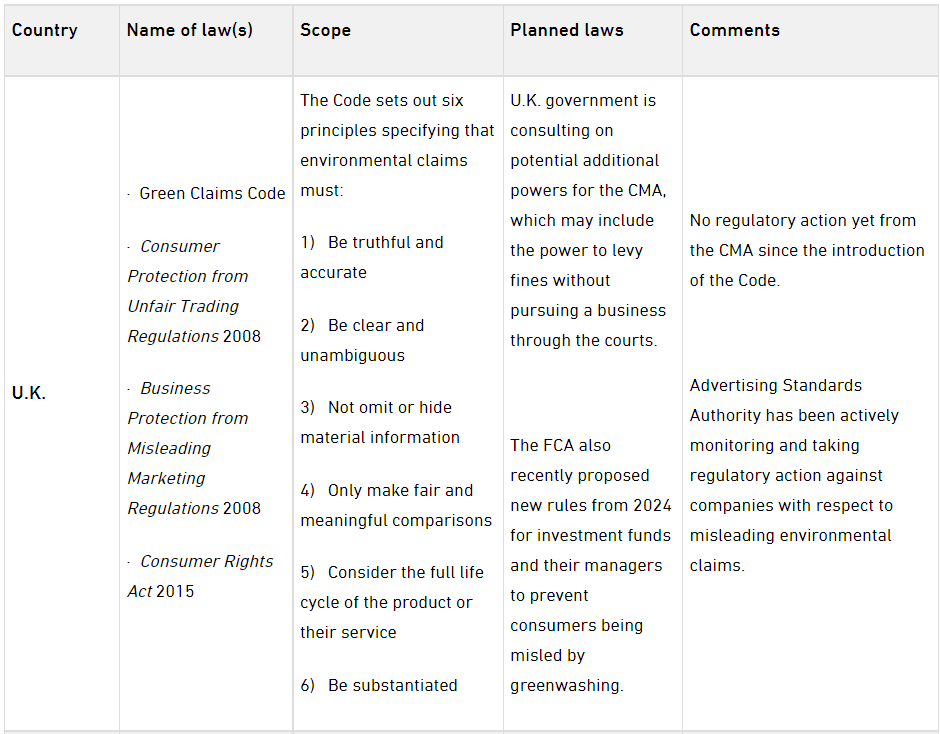This screenshot has height=734, width=940.
Task: Click principle 5 about full life cycle
Action: click(x=392, y=602)
